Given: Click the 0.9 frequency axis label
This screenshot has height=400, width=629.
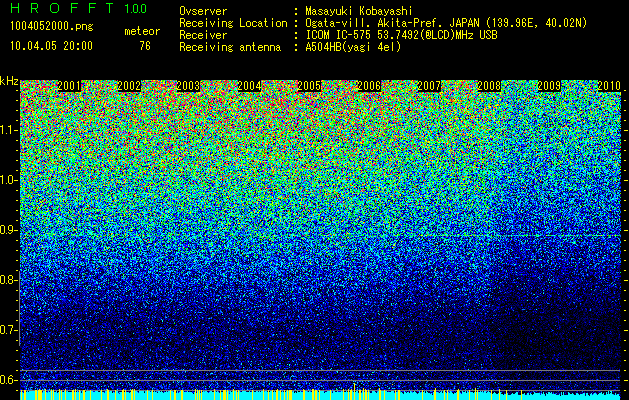Looking at the screenshot, I should tap(9, 230).
